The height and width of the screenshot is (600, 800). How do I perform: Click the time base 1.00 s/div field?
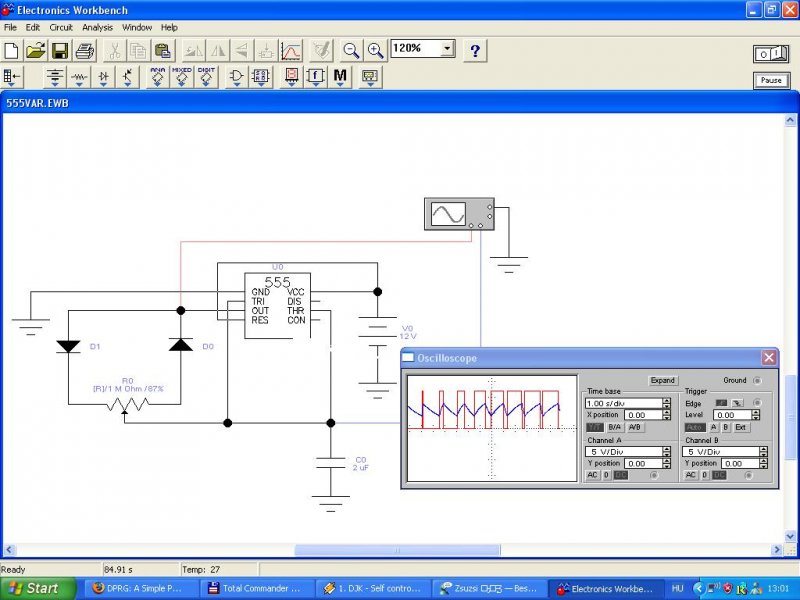(624, 403)
